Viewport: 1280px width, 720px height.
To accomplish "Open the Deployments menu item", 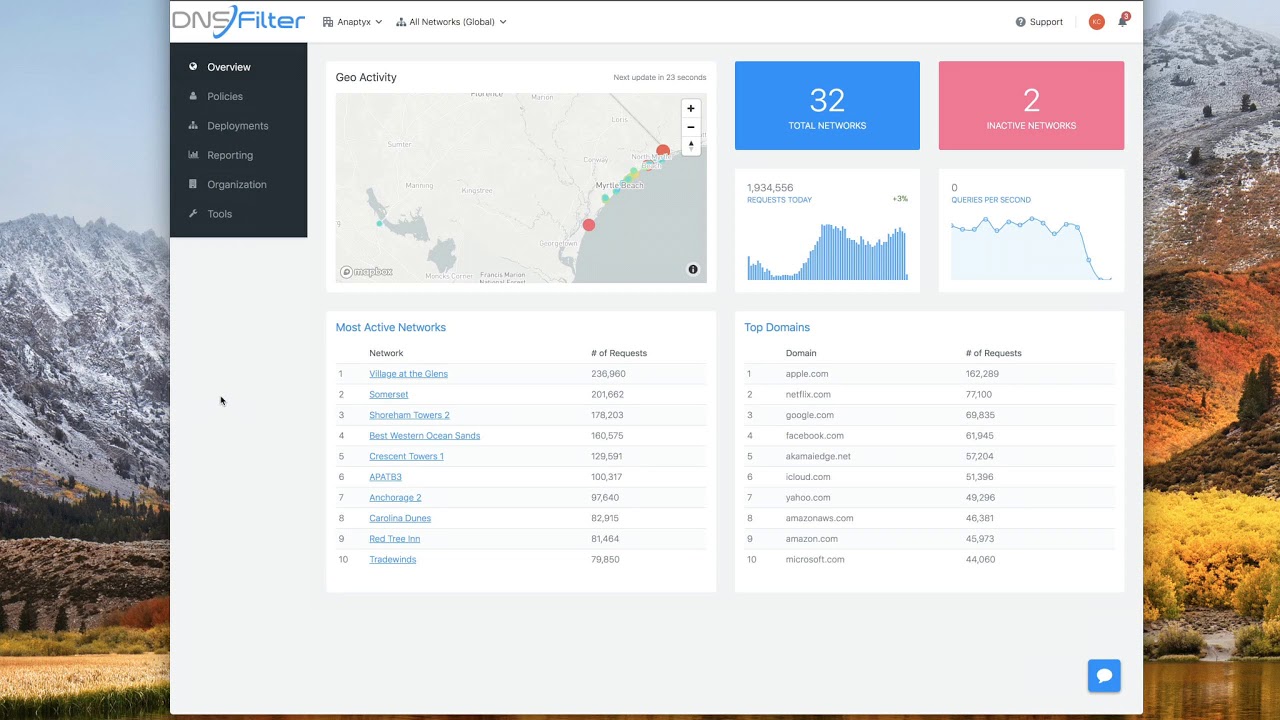I will click(238, 126).
